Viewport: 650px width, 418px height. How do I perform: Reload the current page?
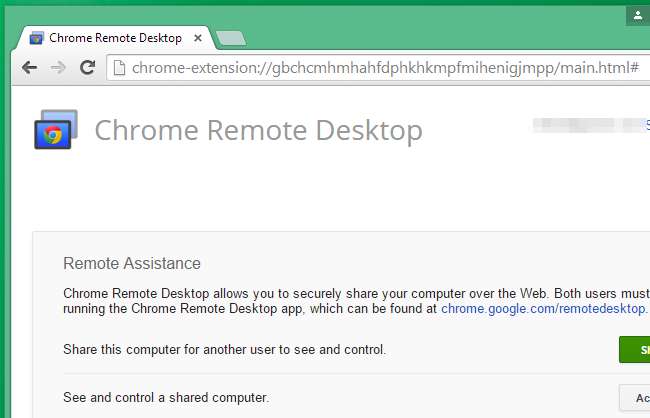pos(88,69)
